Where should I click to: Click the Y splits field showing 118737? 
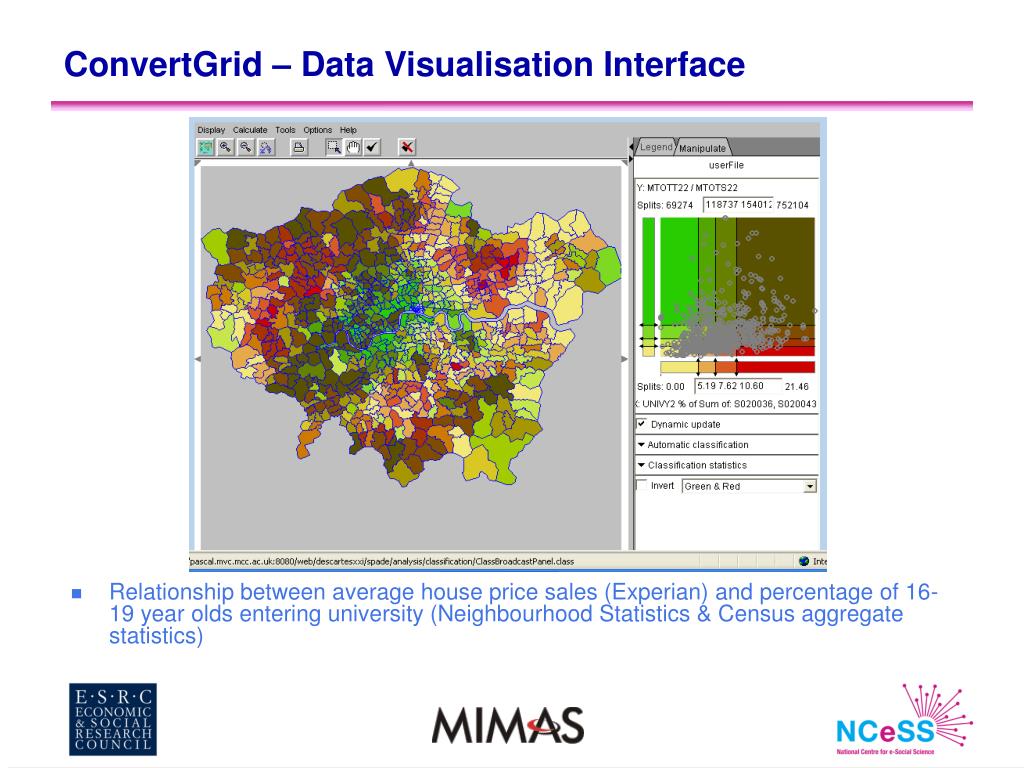tap(738, 204)
